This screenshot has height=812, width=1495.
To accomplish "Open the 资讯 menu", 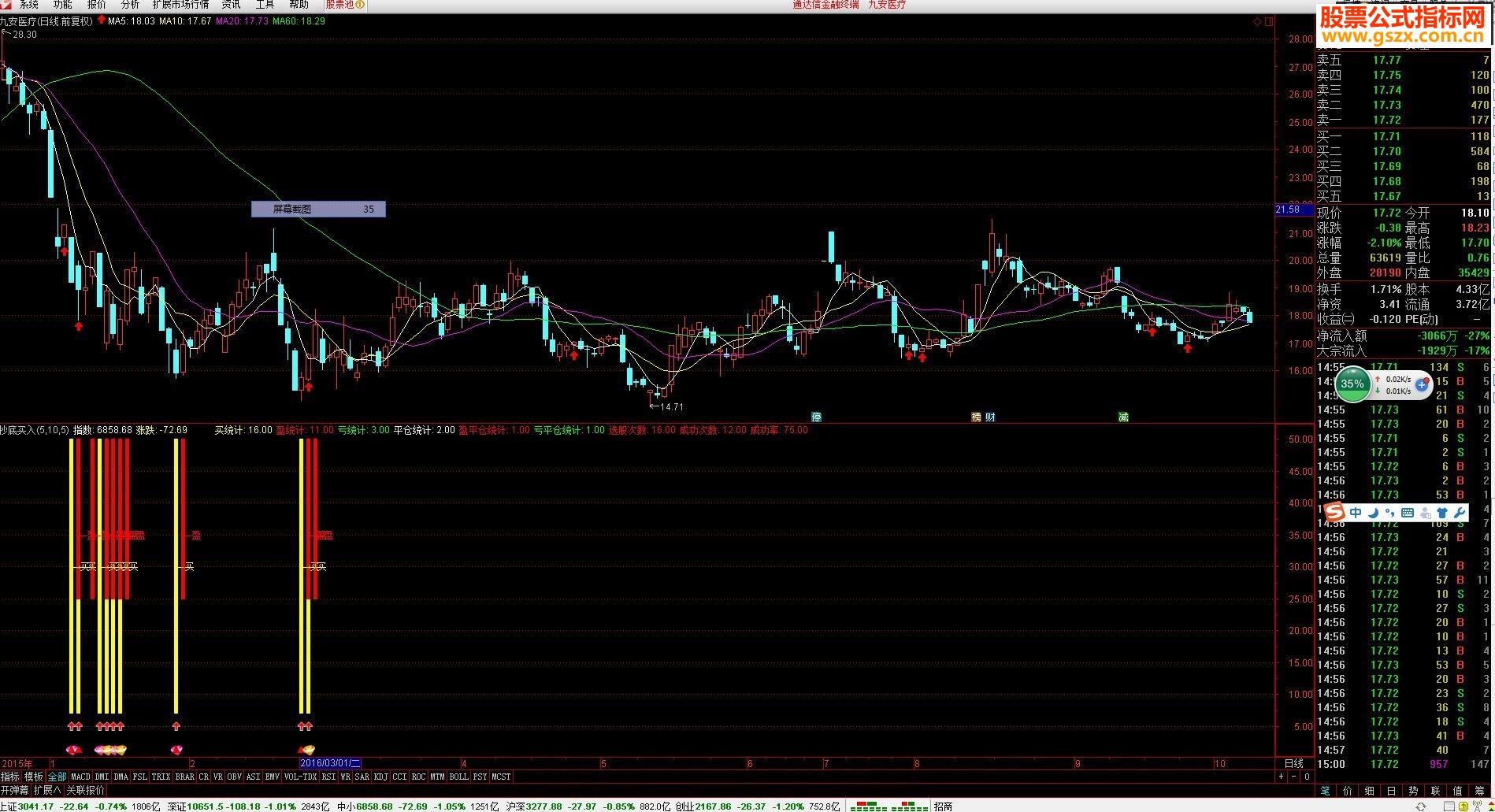I will [x=231, y=5].
